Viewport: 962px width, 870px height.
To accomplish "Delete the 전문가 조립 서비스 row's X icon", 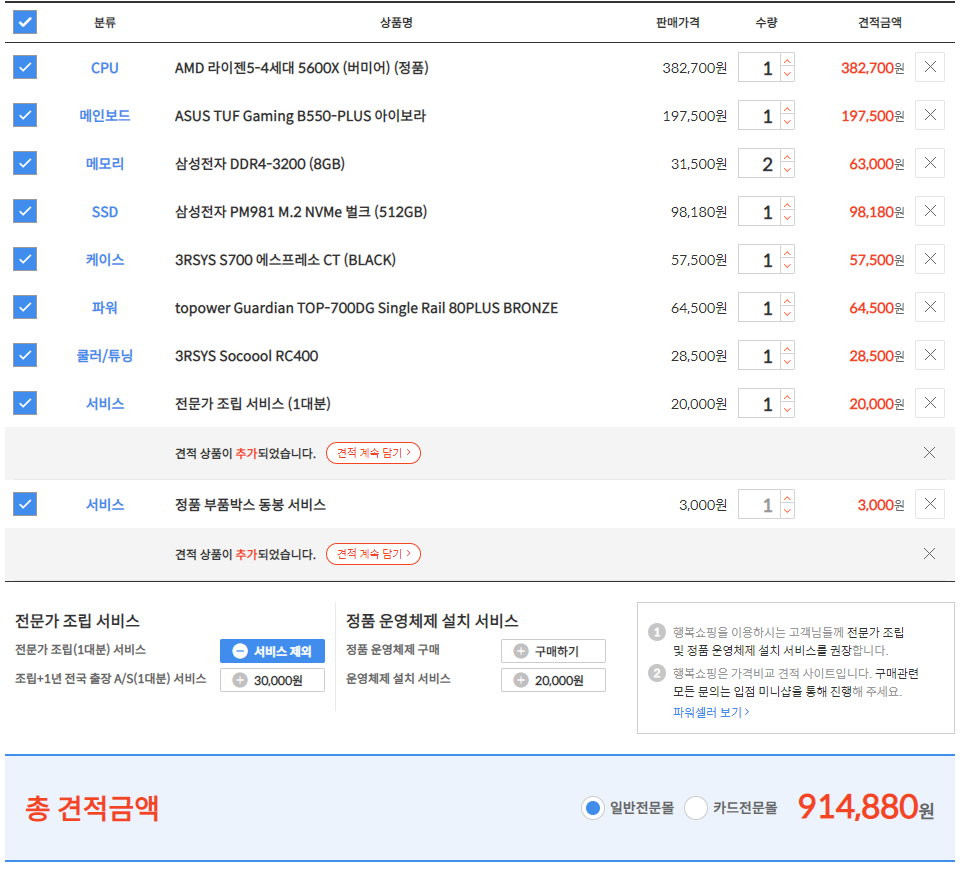I will (x=929, y=403).
